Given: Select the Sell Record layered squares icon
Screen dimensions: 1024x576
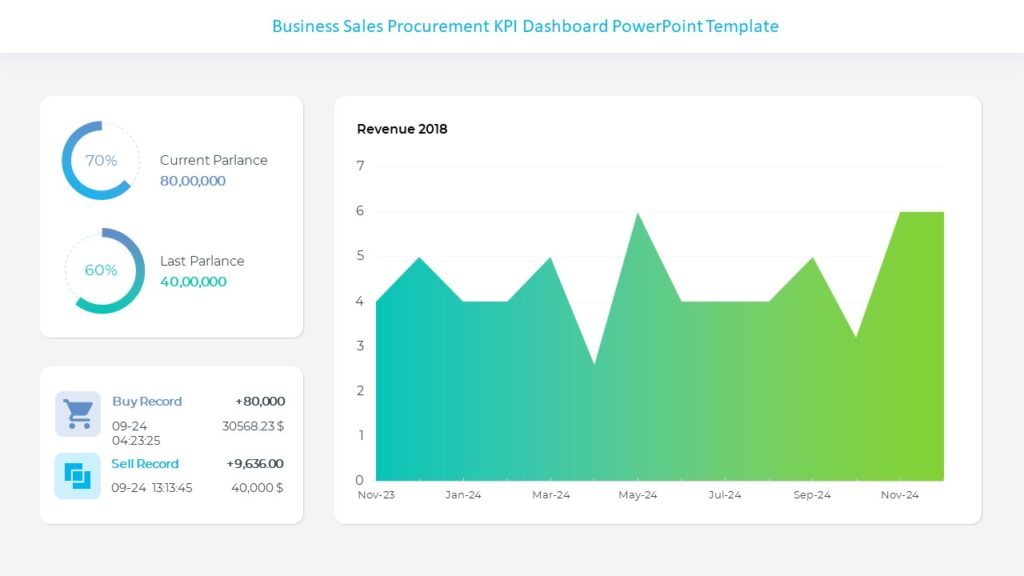Looking at the screenshot, I should tap(78, 475).
